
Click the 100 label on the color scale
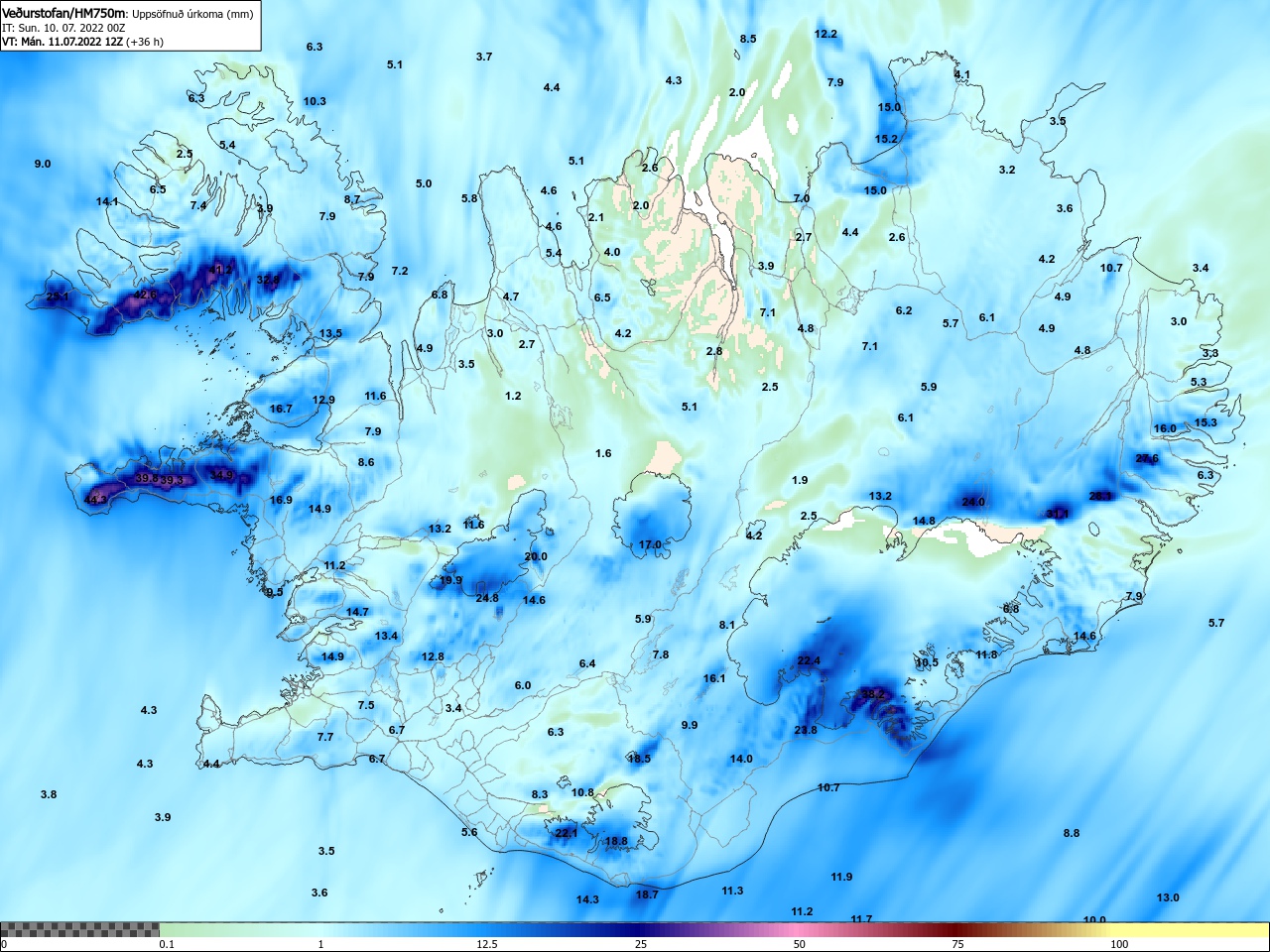(1119, 944)
